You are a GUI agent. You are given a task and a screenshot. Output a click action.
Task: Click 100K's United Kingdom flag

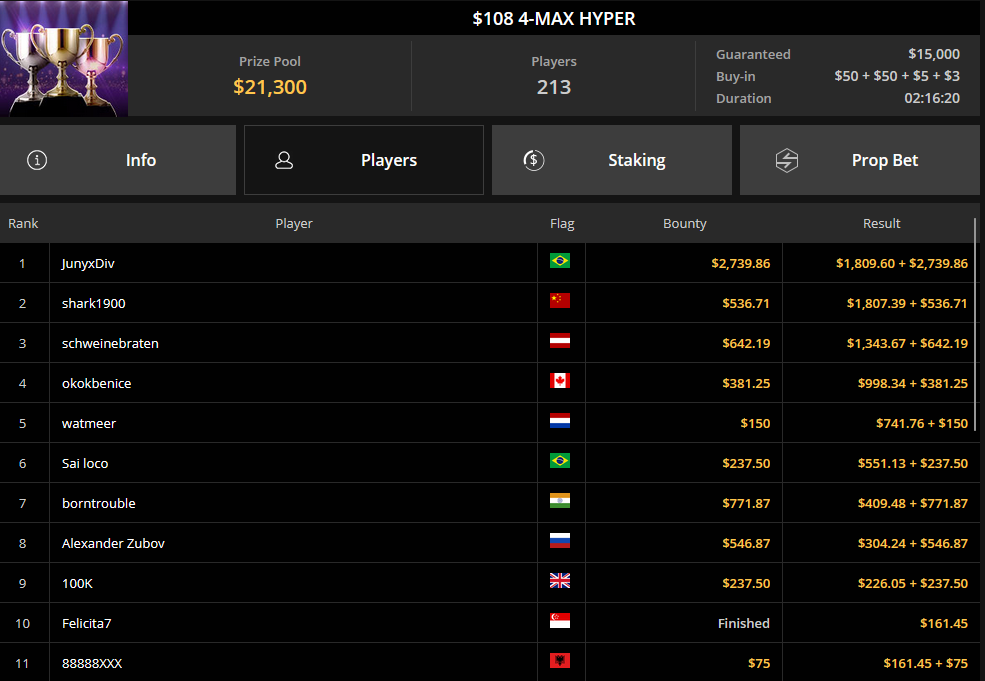click(x=560, y=581)
